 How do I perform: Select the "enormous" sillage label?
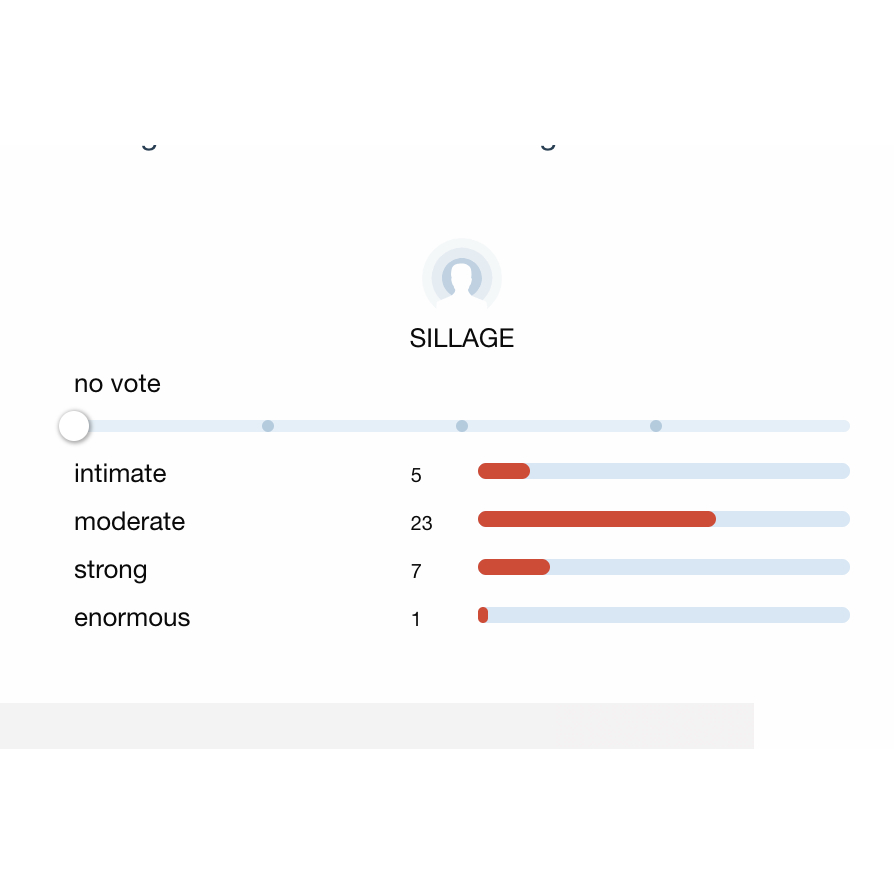(x=132, y=618)
